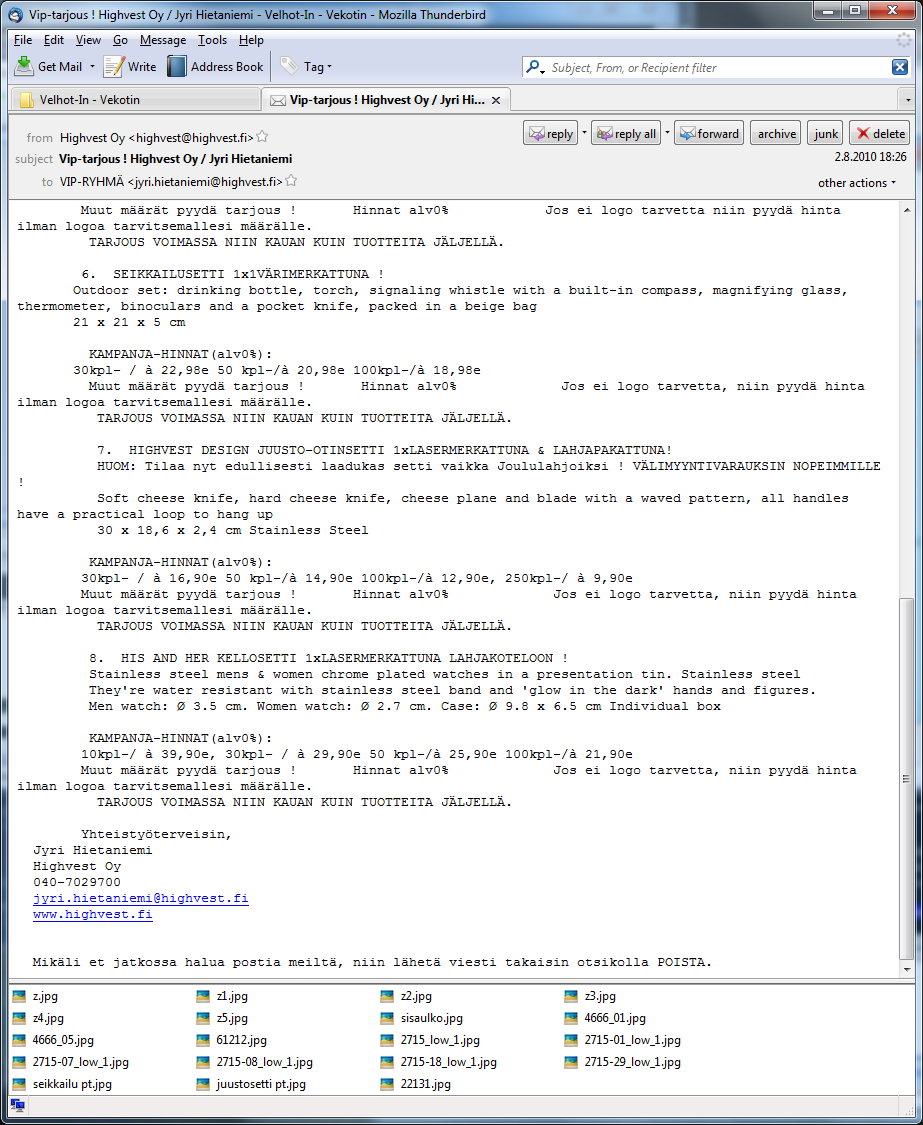Toggle star next to recipient VIP-RYHMÄ address
This screenshot has width=923, height=1125.
292,181
